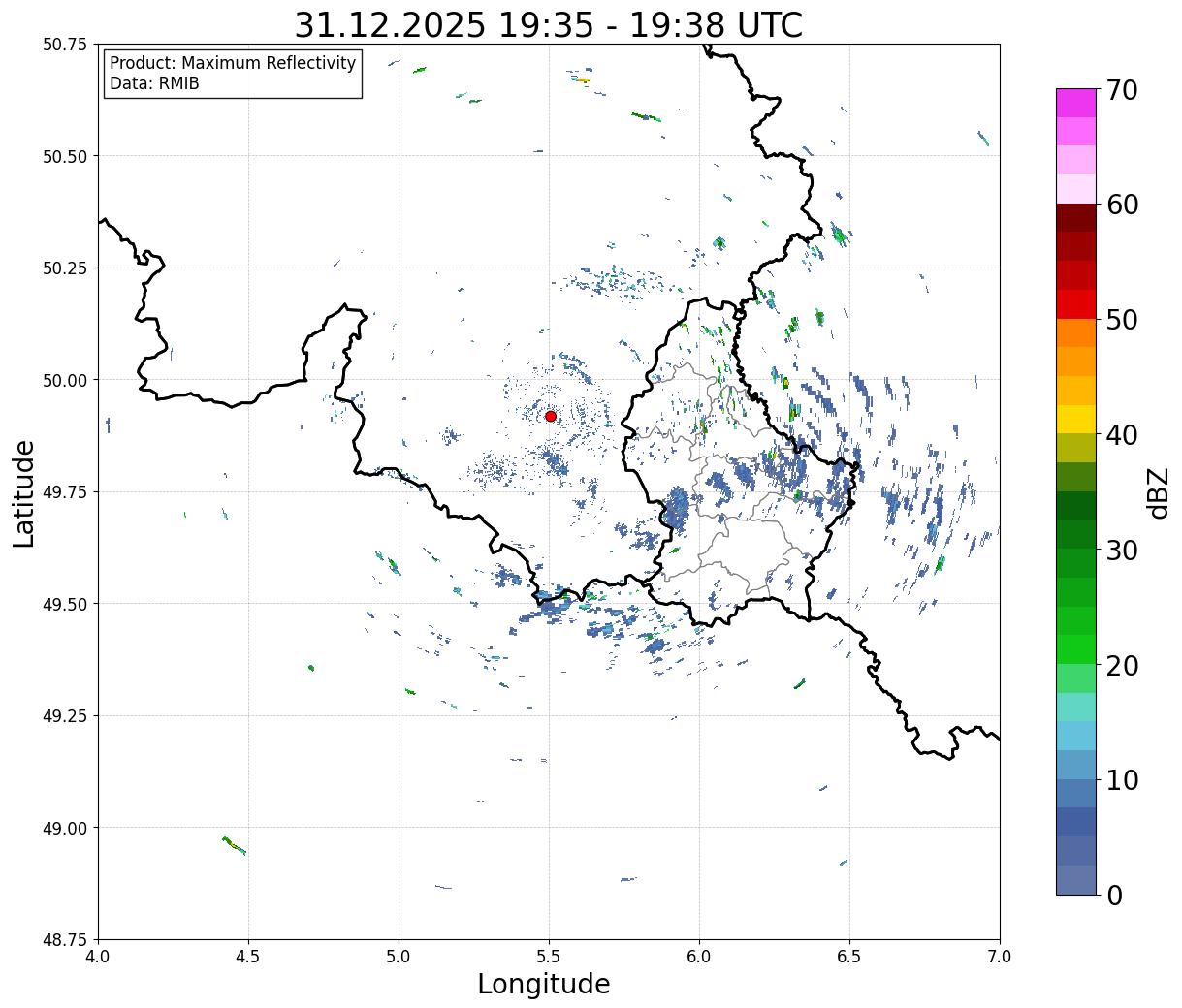Image resolution: width=1182 pixels, height=1008 pixels.
Task: Click the bright green colorbar segment above 20
Action: tap(1076, 649)
